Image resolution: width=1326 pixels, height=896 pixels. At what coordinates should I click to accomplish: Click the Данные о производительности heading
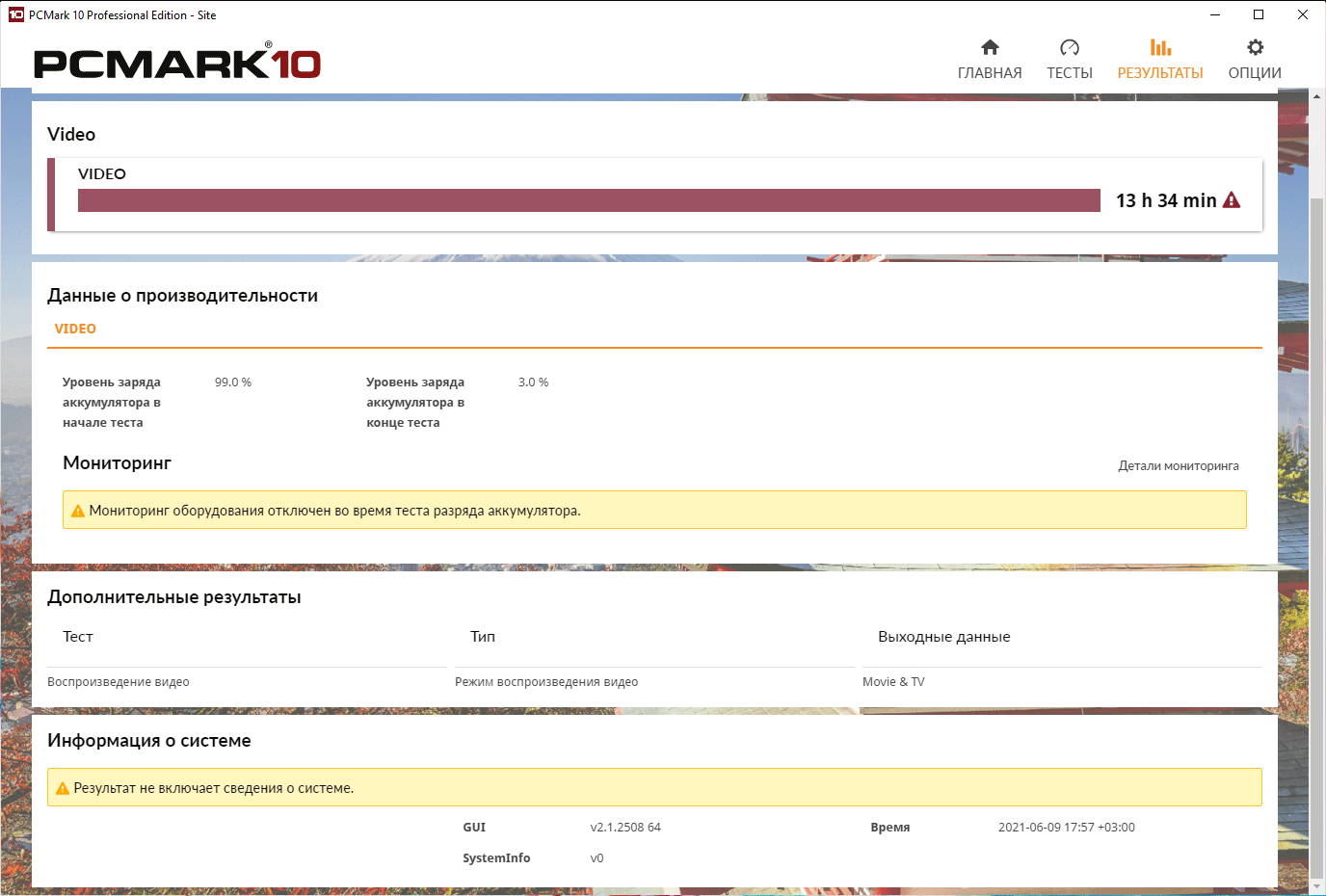click(182, 296)
